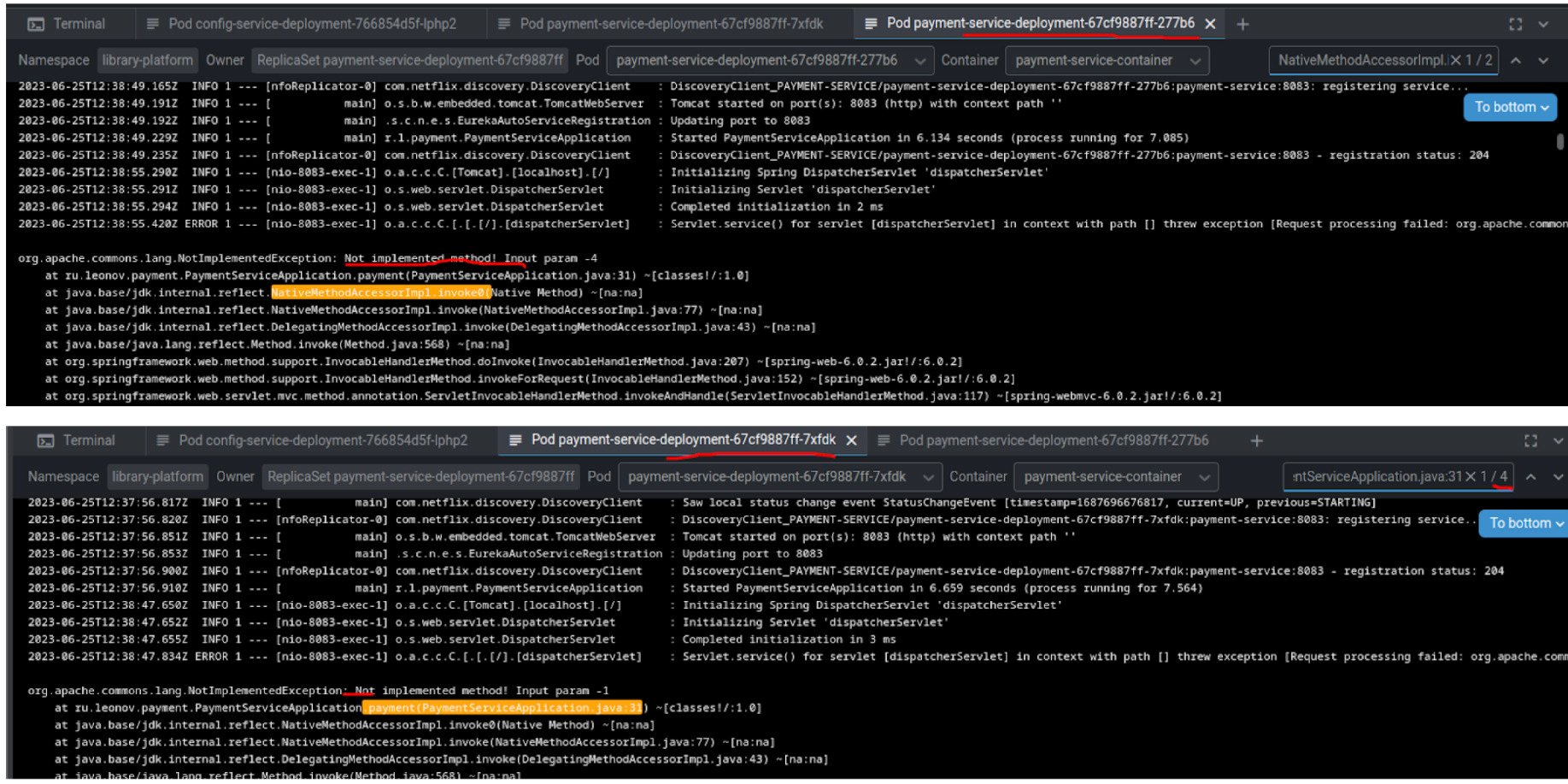The height and width of the screenshot is (784, 1568).
Task: Go to previous search match in upper panel
Action: [1515, 61]
